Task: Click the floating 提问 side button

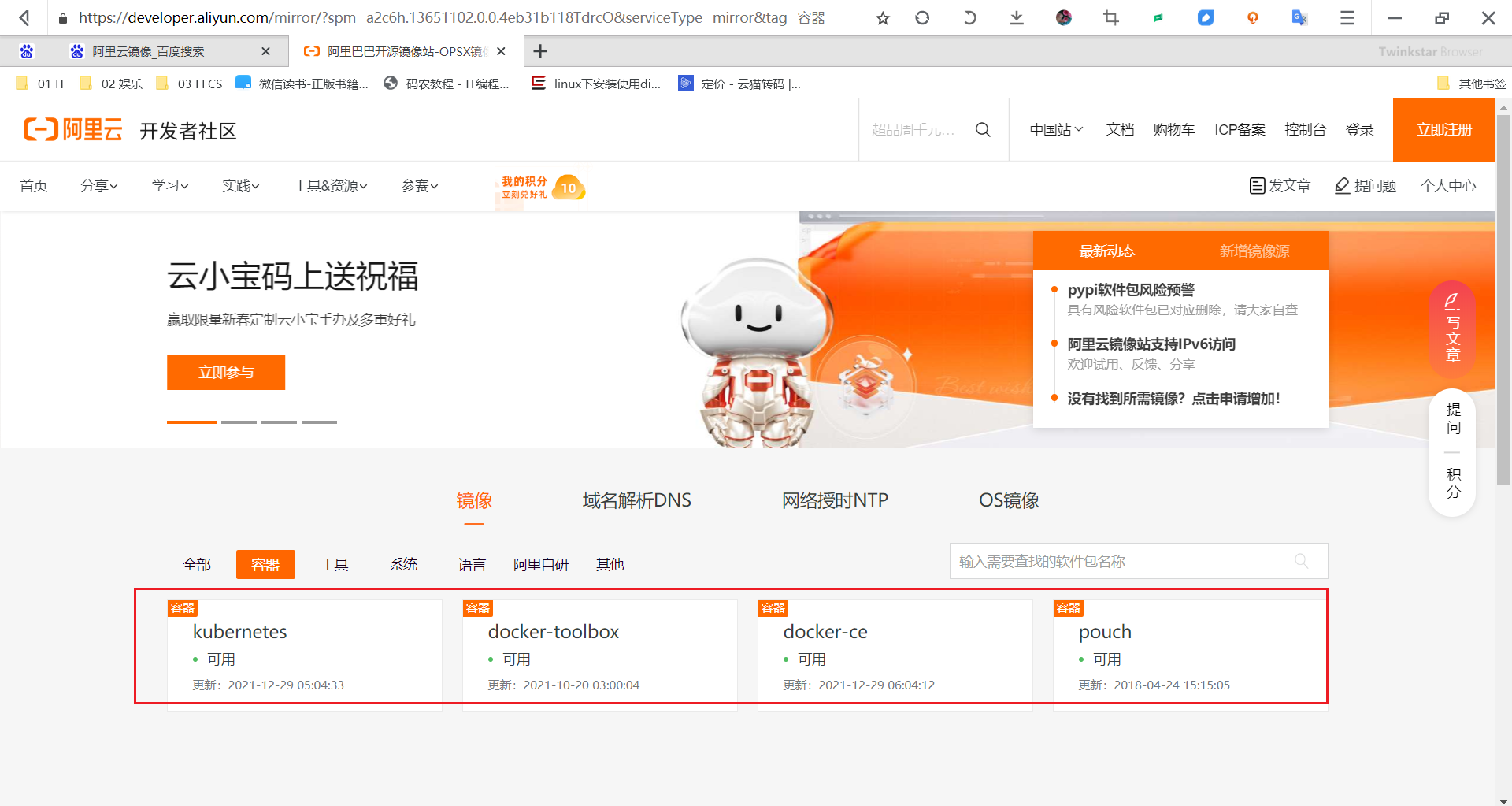Action: tap(1453, 419)
